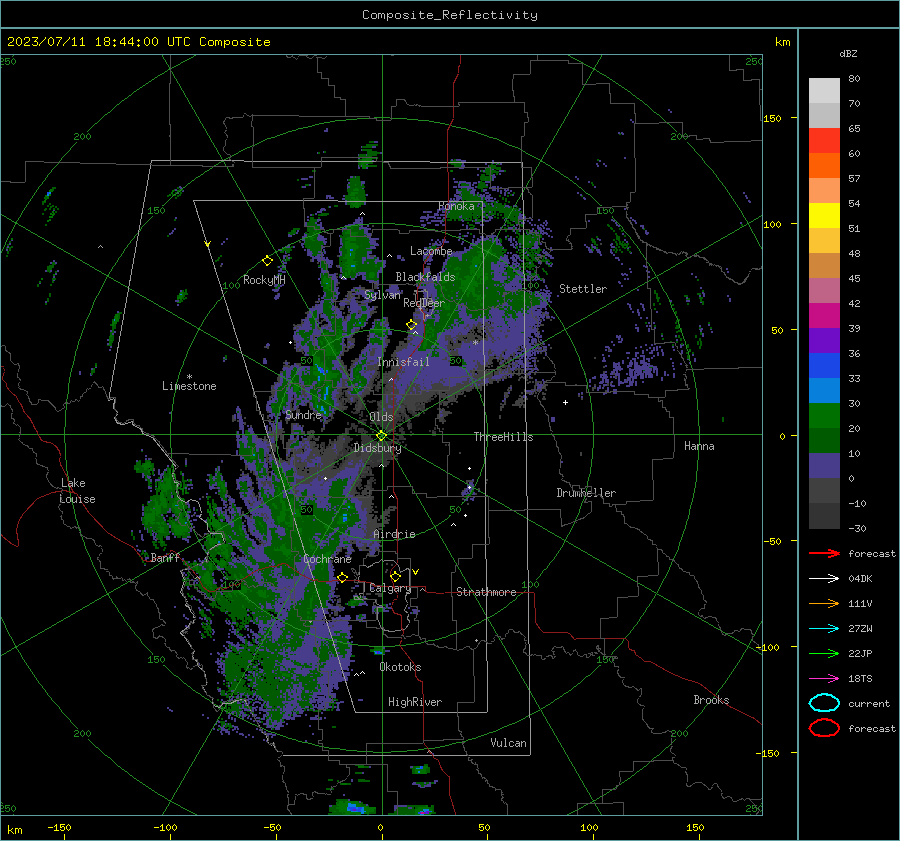Click the Blackfalds label
This screenshot has height=841, width=900.
click(425, 277)
